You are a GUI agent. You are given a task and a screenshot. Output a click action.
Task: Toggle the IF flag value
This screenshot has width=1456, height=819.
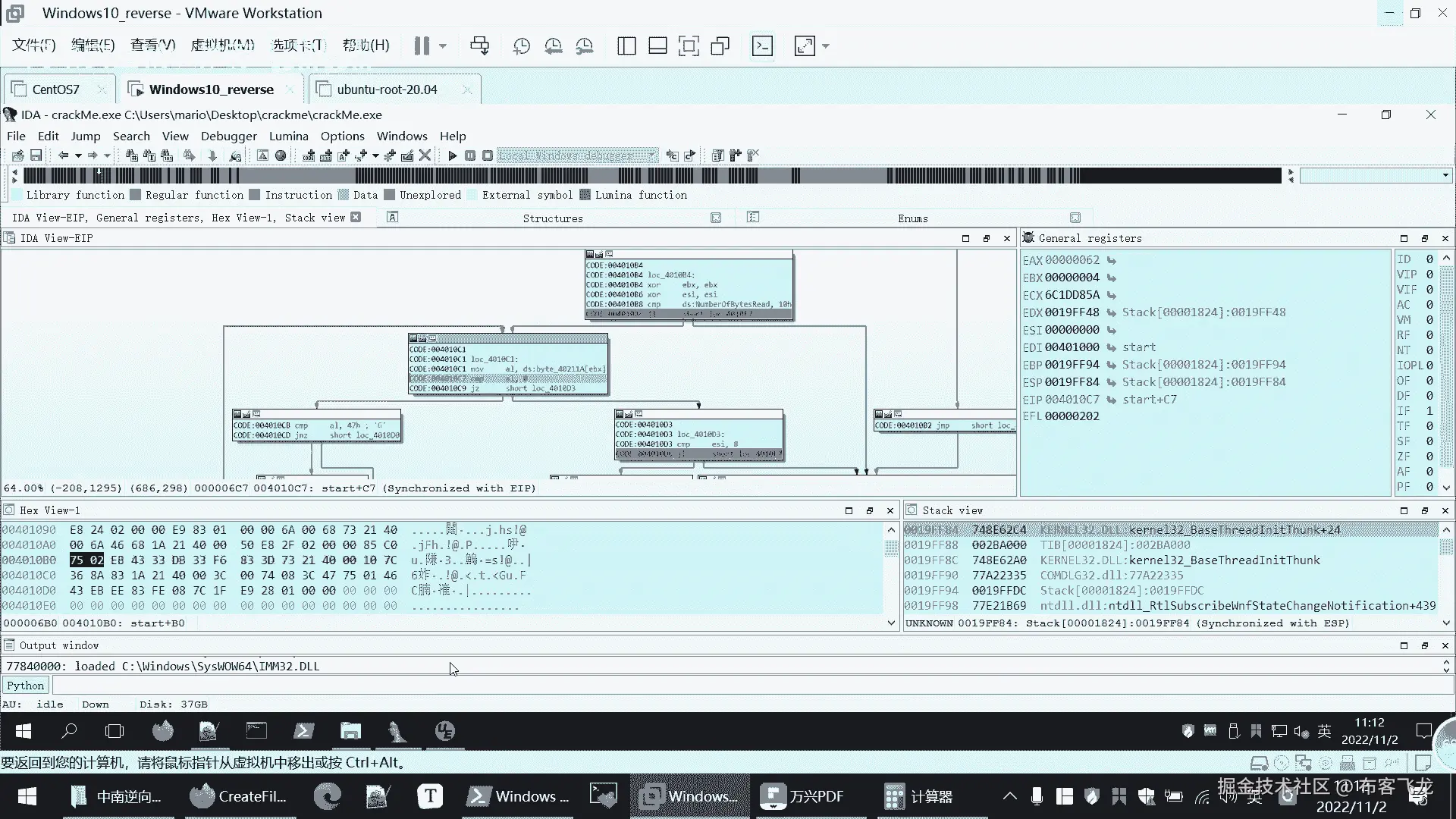point(1429,411)
